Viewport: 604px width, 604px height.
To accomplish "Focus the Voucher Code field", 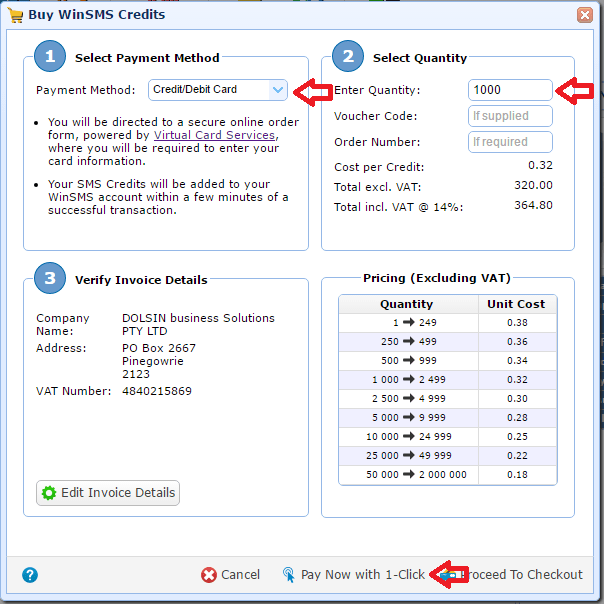I will coord(510,116).
